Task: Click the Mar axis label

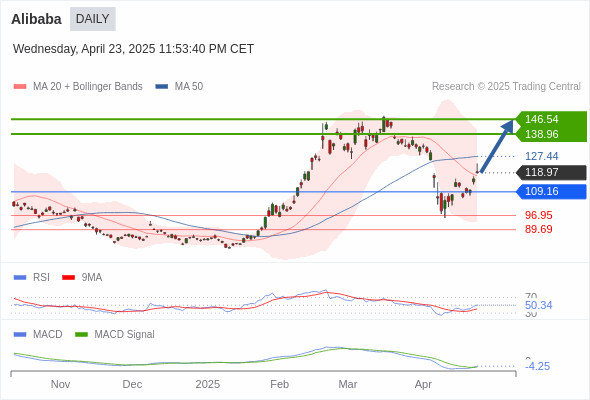Action: coord(348,384)
